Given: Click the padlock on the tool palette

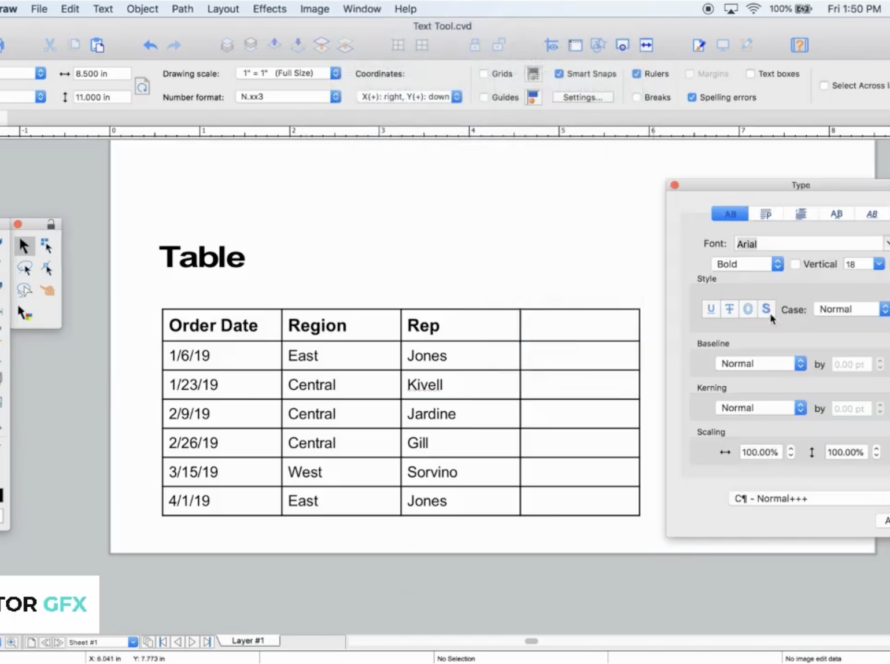Looking at the screenshot, I should pyautogui.click(x=51, y=225).
